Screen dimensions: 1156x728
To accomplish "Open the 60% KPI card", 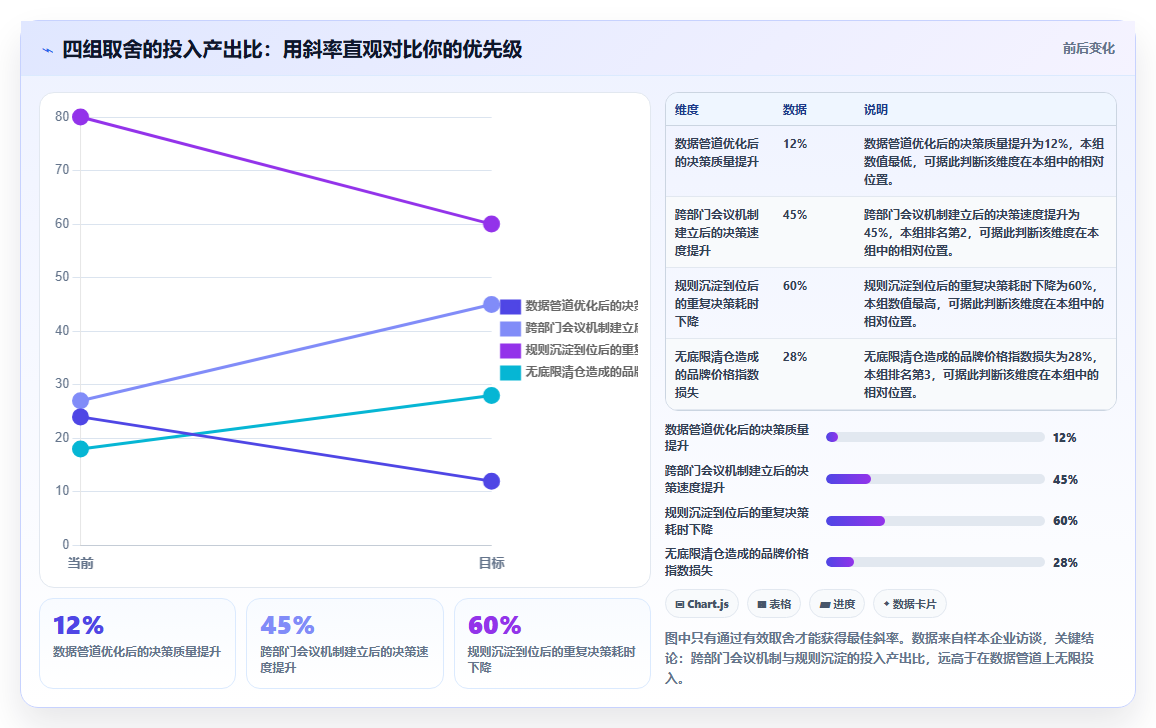I will pos(552,643).
